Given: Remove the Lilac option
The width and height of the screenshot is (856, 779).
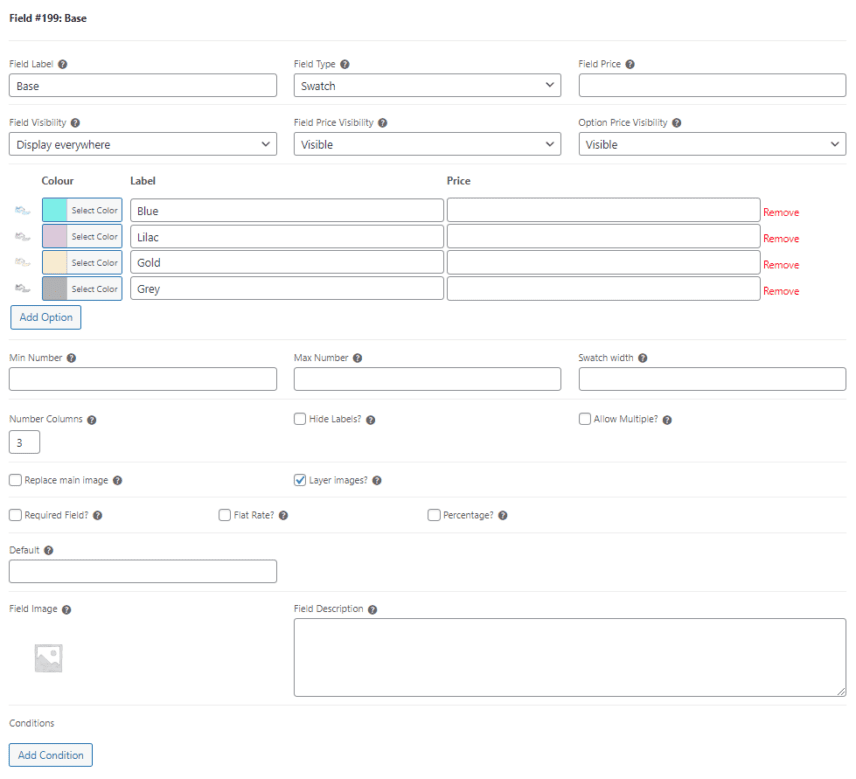Looking at the screenshot, I should [781, 238].
